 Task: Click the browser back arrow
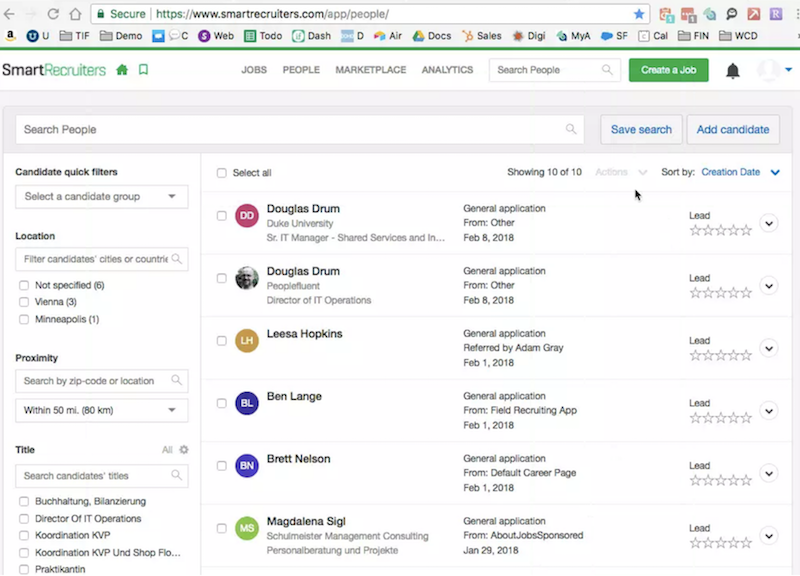tap(9, 14)
